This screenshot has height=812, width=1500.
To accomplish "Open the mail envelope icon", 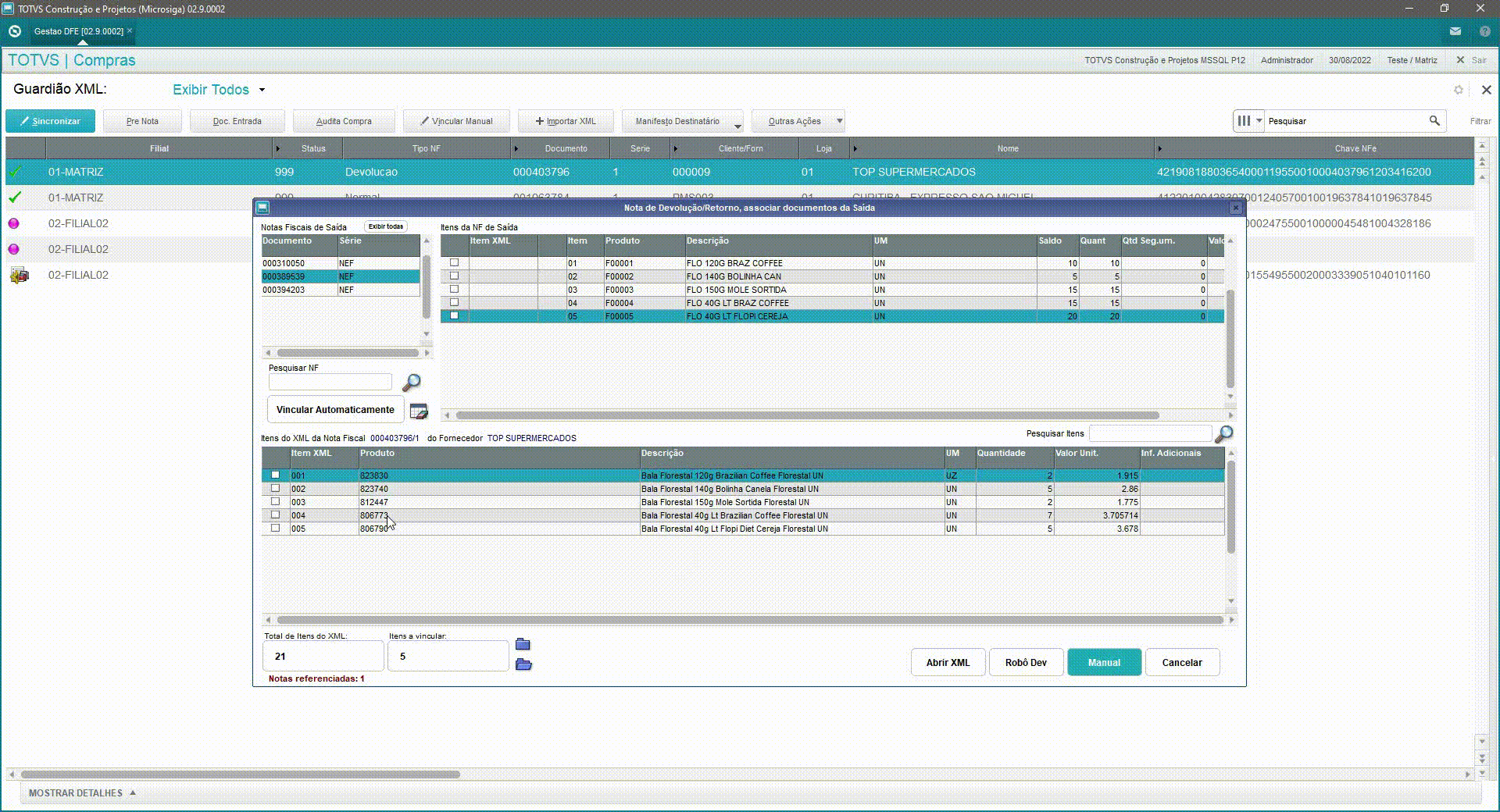I will (x=1455, y=31).
